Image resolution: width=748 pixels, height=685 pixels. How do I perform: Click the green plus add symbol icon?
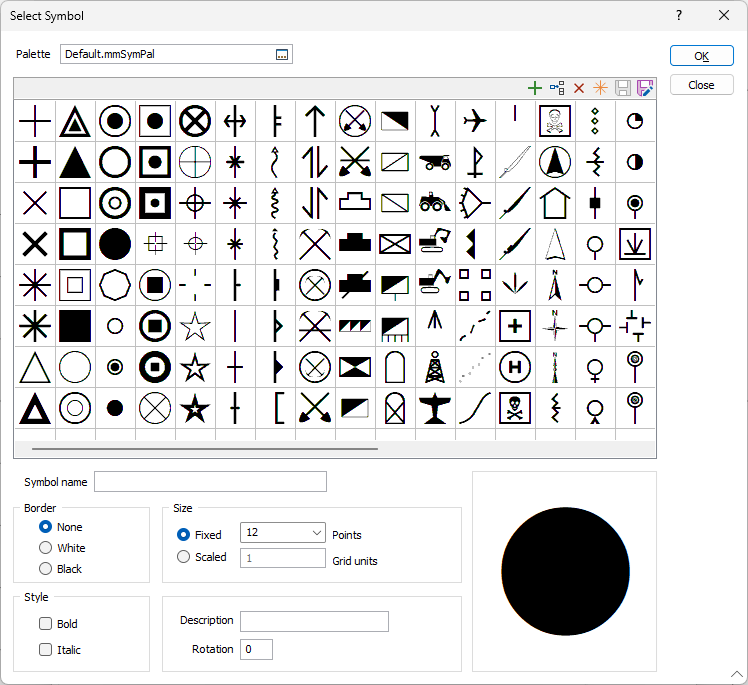(535, 88)
